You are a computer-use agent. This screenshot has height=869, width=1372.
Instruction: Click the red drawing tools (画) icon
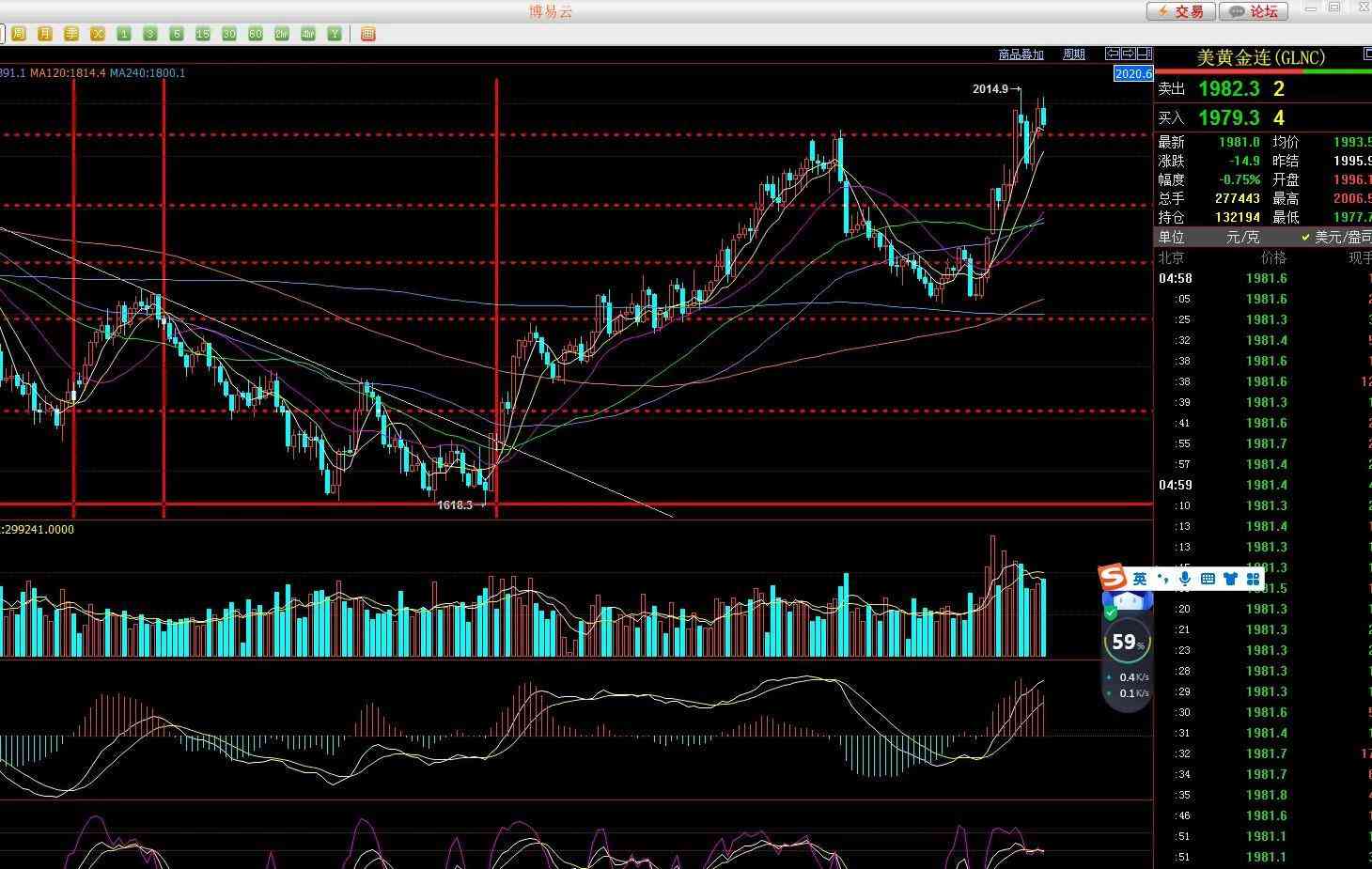(367, 34)
